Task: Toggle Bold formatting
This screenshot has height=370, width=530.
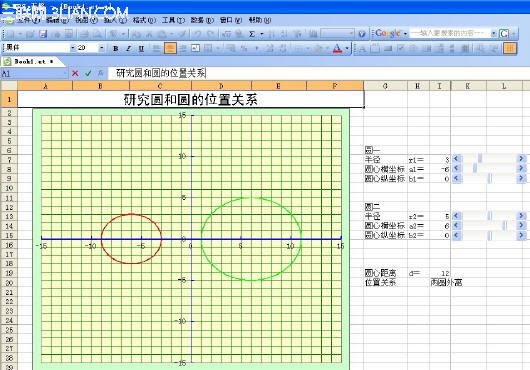Action: [116, 48]
